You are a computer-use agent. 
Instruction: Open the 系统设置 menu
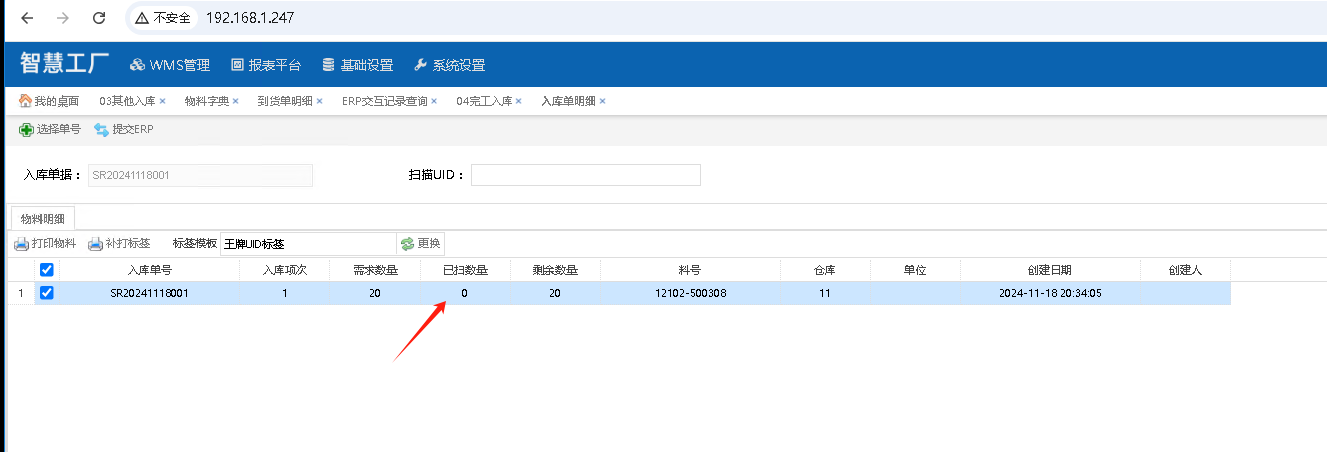point(449,65)
